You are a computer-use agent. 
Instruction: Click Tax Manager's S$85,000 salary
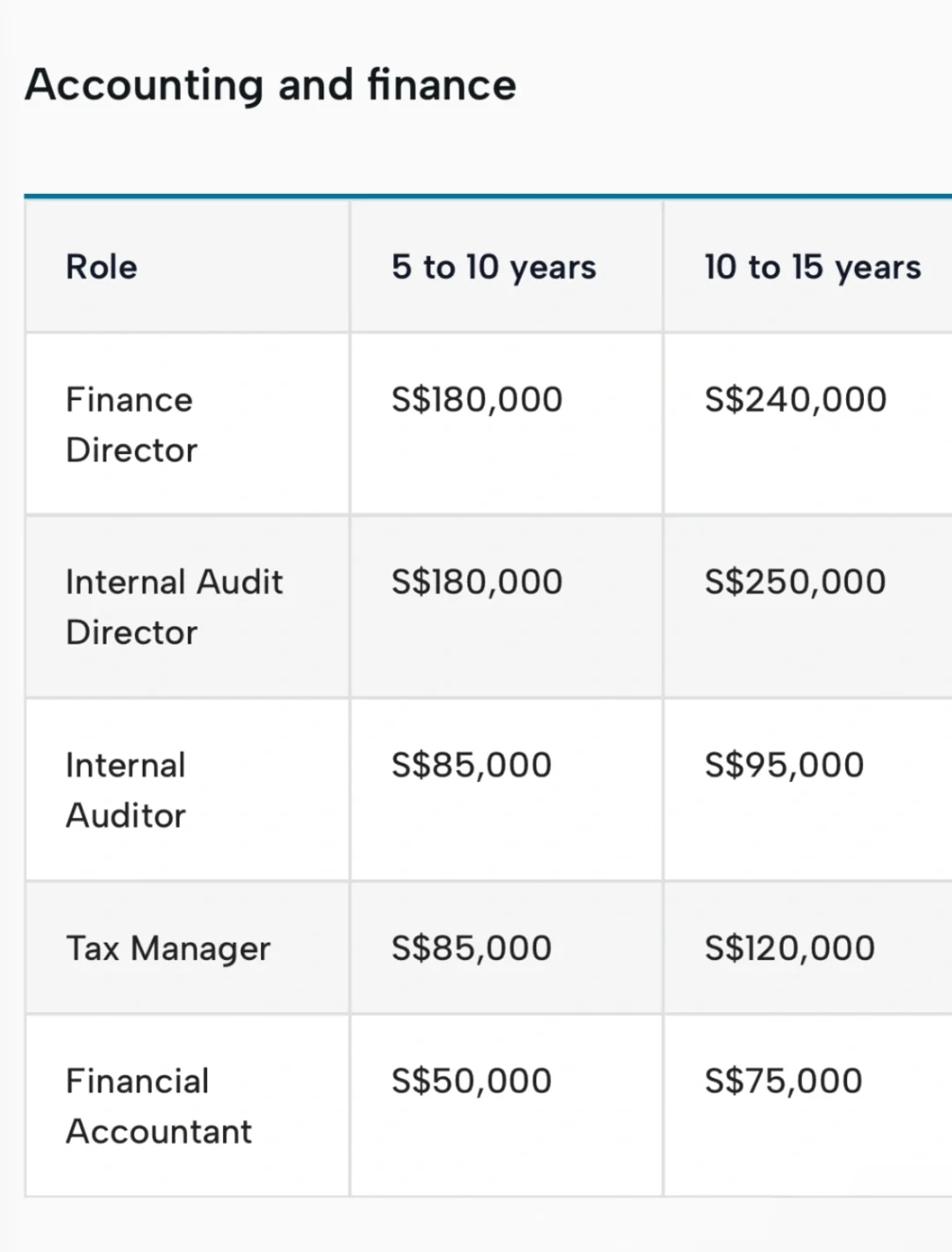click(472, 949)
